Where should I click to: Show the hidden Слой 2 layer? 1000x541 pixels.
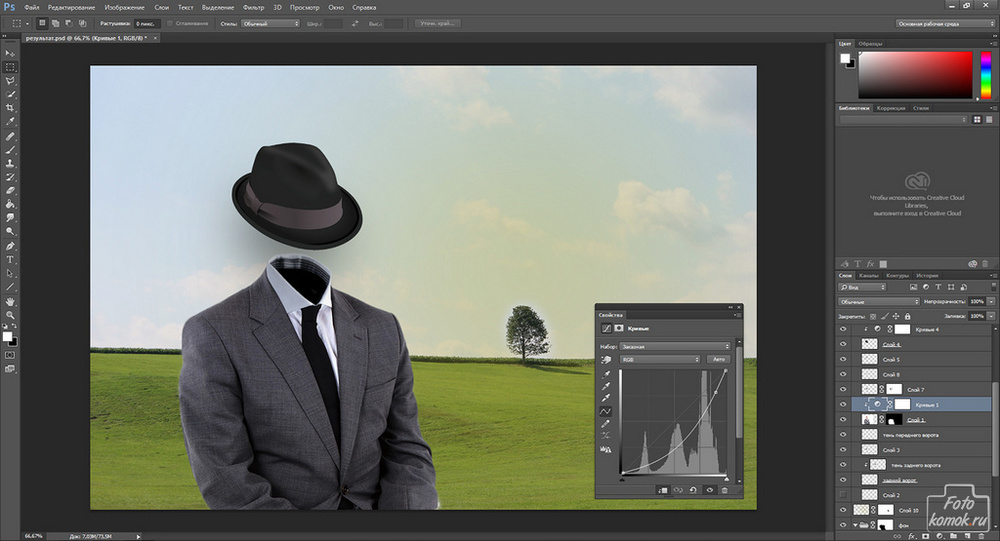[843, 495]
